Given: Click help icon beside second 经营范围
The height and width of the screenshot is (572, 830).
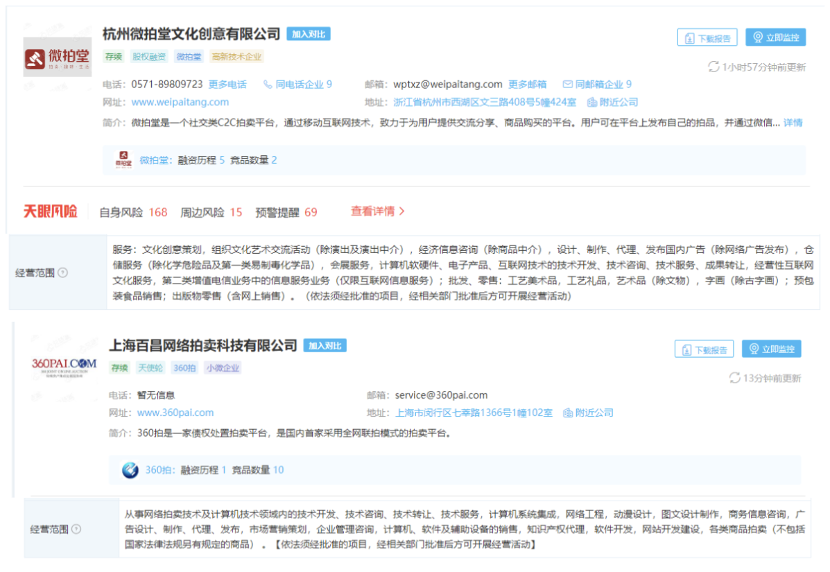Looking at the screenshot, I should [76, 529].
